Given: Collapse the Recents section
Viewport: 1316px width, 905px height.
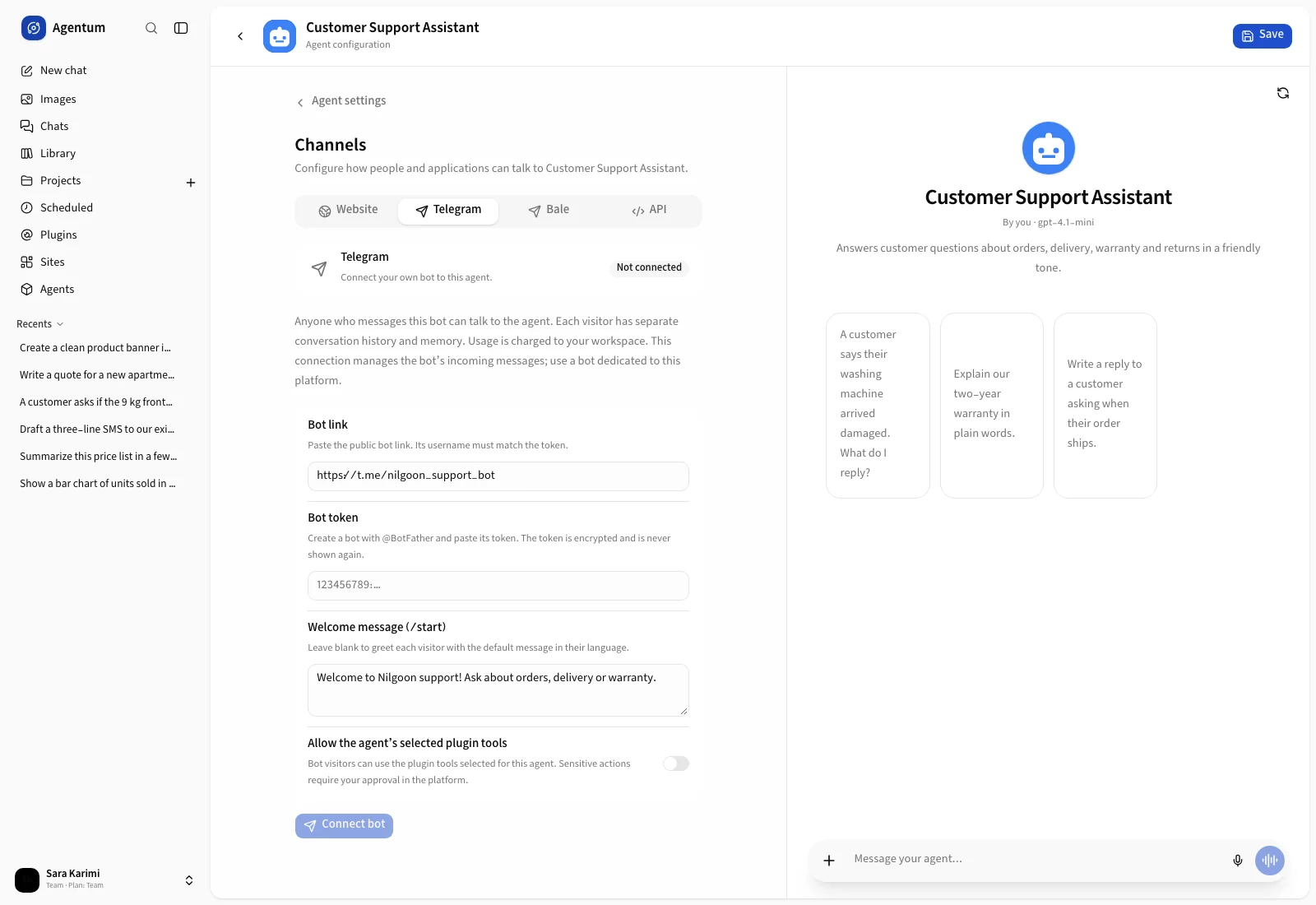Looking at the screenshot, I should click(x=40, y=324).
